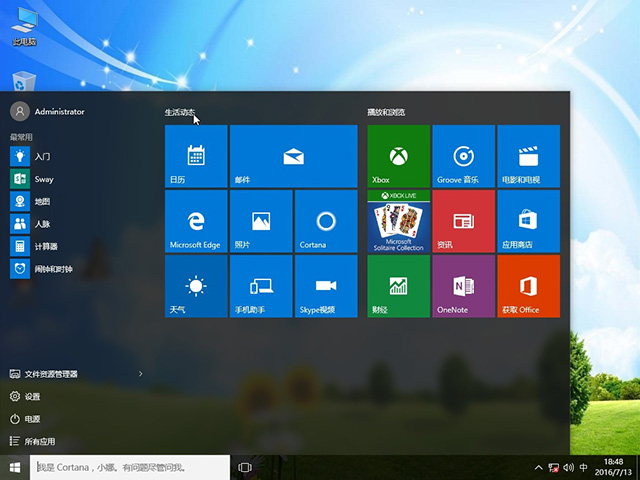640x480 pixels.
Task: Open the Groove 音乐 tile
Action: 463,156
